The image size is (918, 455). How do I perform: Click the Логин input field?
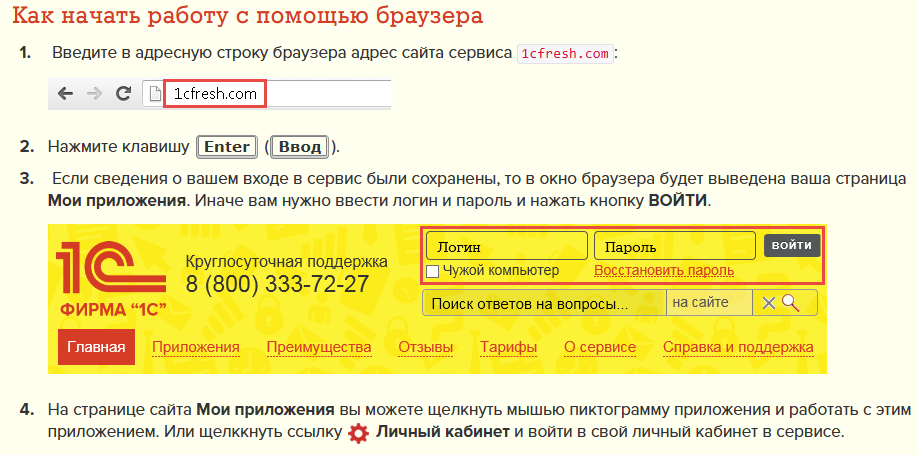(506, 246)
